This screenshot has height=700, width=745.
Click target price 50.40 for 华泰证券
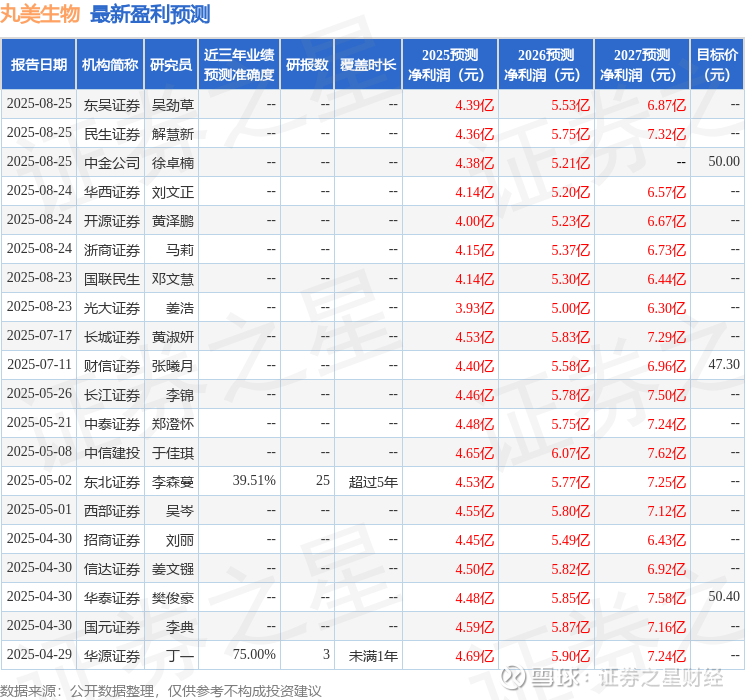tap(724, 596)
